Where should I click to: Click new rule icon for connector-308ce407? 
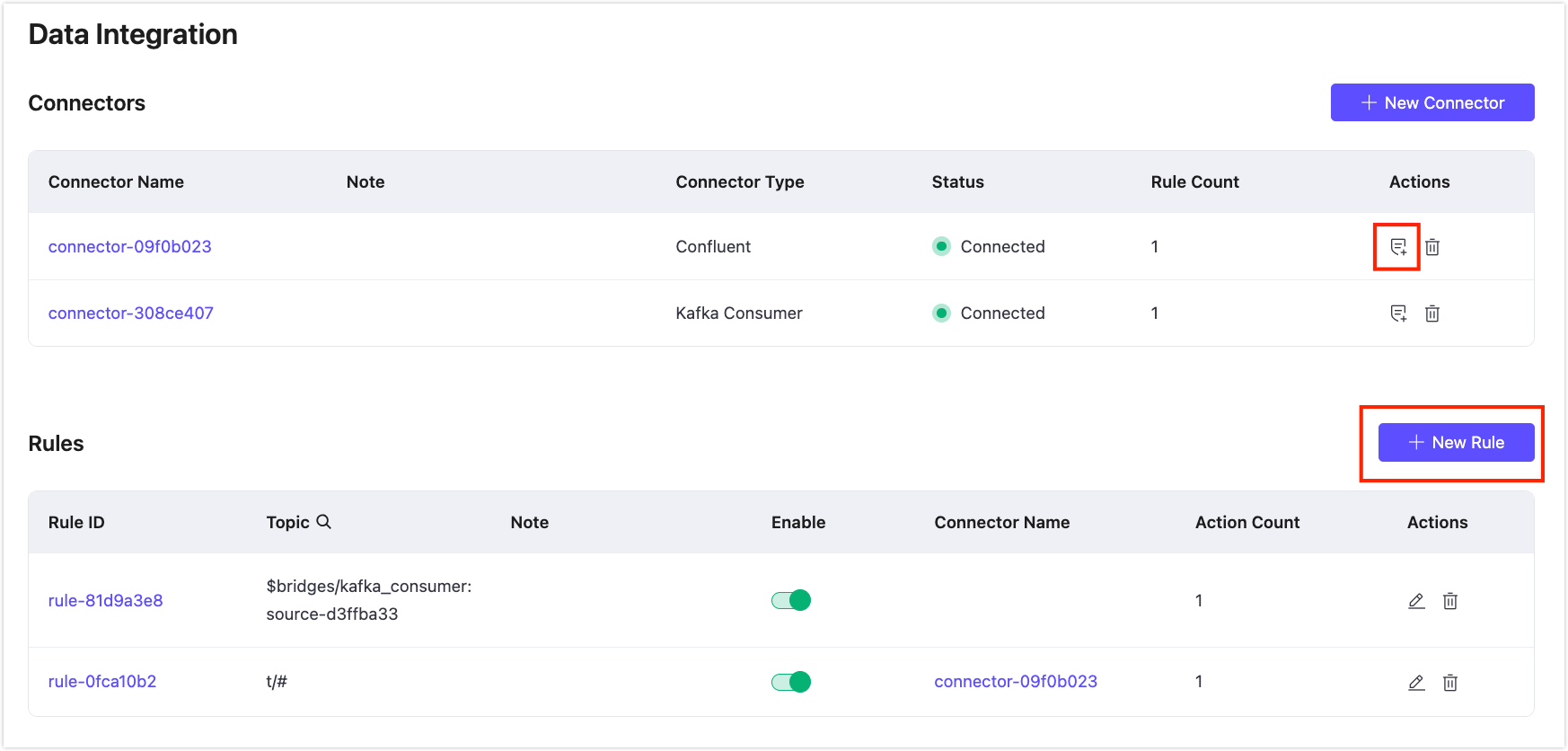coord(1398,314)
